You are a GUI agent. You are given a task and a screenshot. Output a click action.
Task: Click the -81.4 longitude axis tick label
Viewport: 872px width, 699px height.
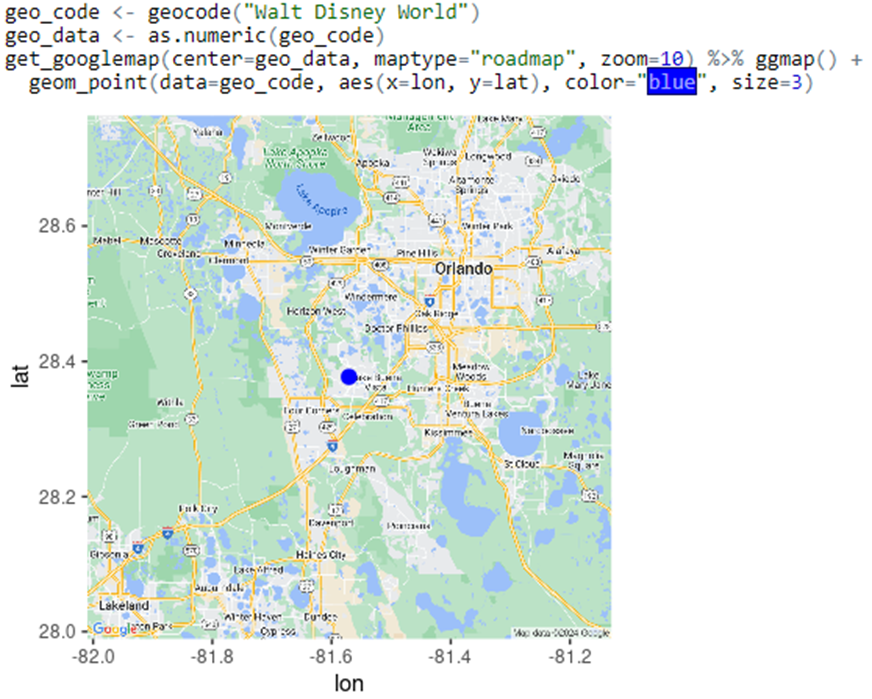(450, 657)
